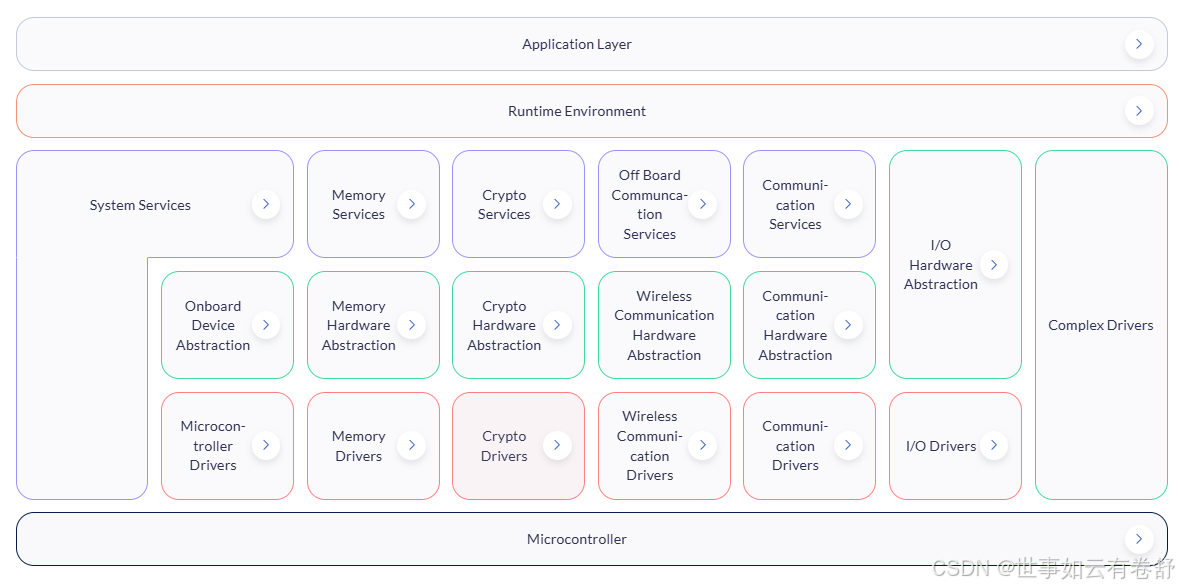Click the I/O Drivers arrow icon

[x=993, y=445]
